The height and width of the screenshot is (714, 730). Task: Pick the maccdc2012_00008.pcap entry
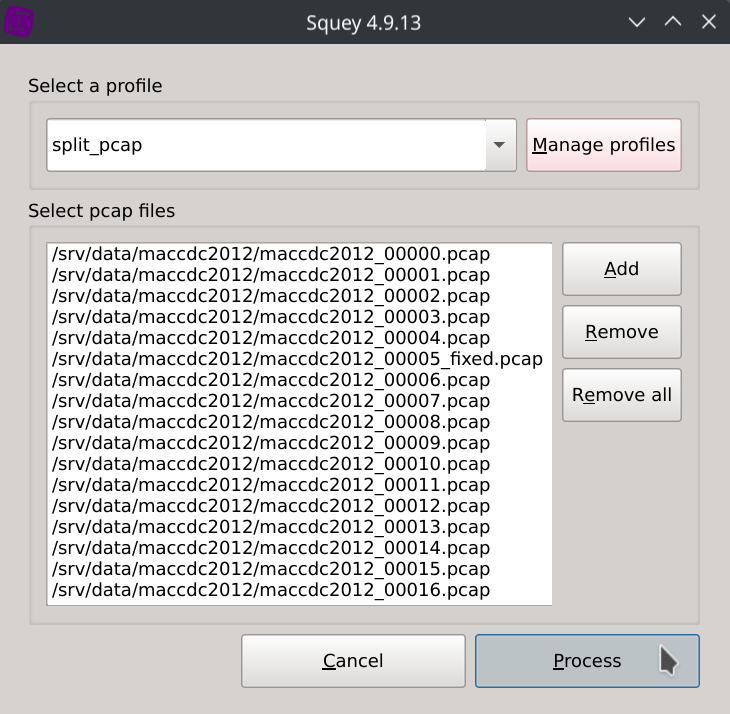tap(271, 422)
